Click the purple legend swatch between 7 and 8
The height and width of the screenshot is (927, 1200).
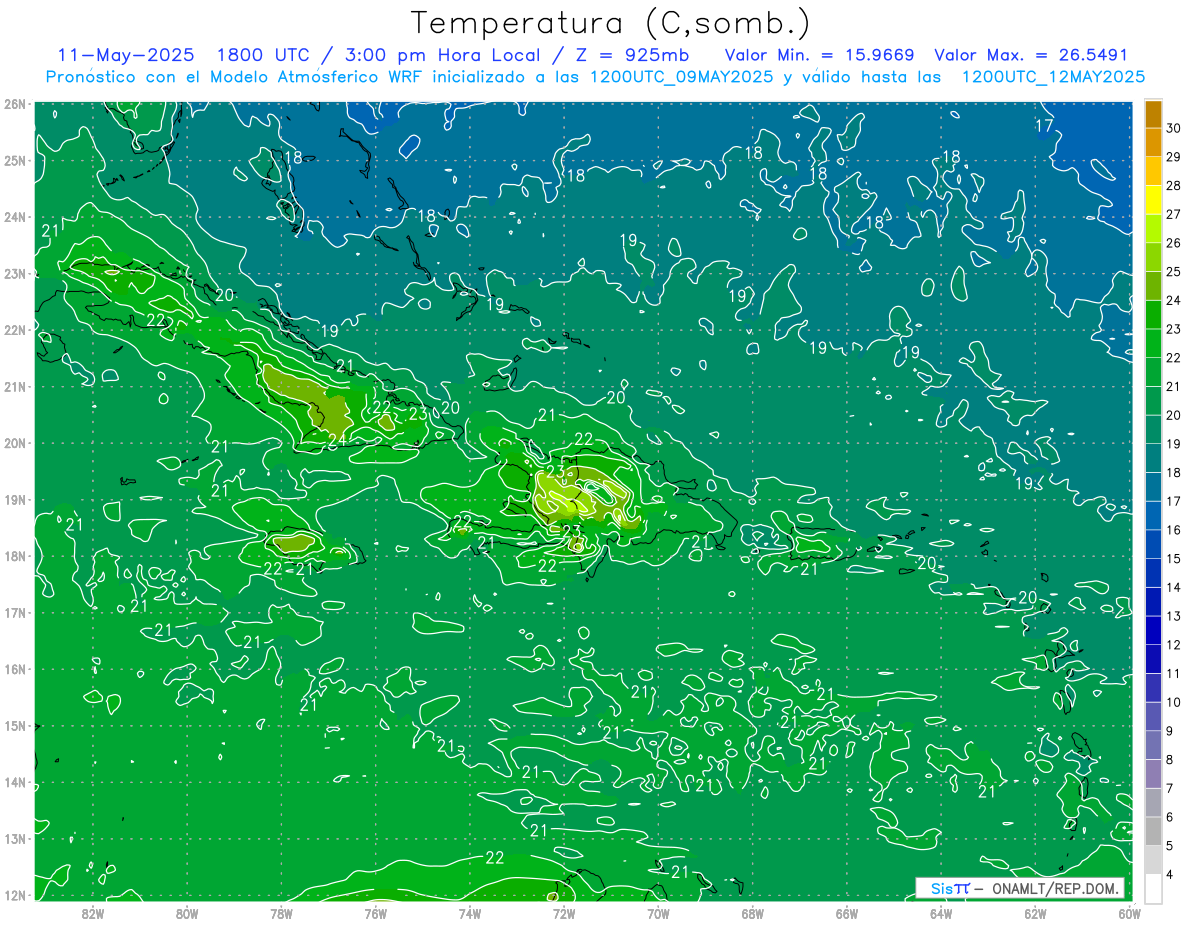[x=1153, y=773]
